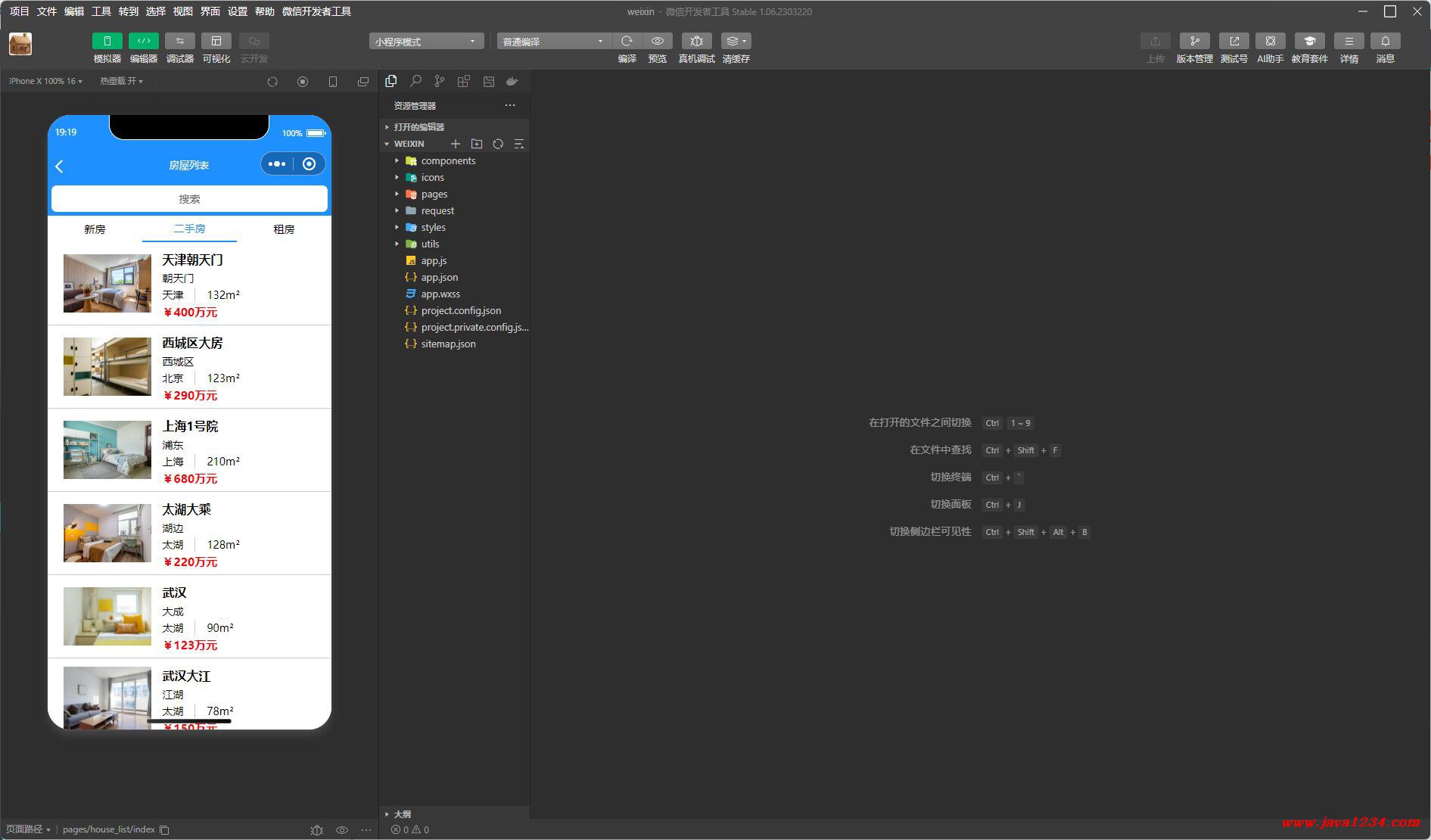Start real device debugging (真机调试)
Viewport: 1431px width, 840px height.
(696, 42)
